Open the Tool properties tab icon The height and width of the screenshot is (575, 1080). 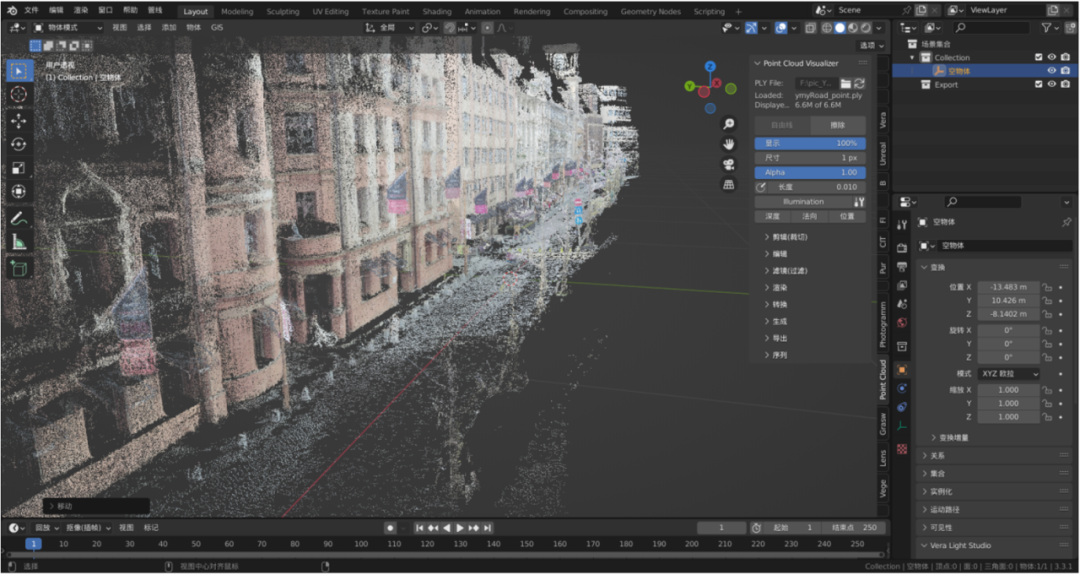[x=902, y=225]
